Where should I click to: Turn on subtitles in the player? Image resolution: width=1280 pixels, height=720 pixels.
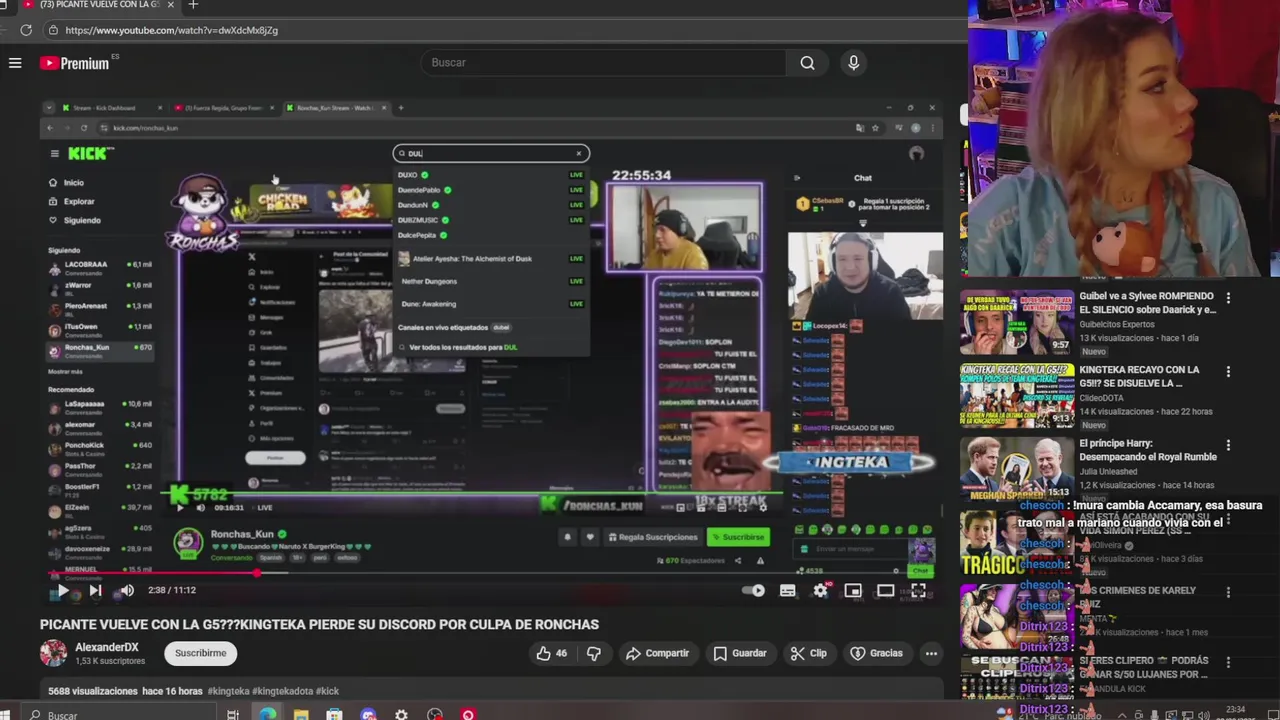coord(788,591)
